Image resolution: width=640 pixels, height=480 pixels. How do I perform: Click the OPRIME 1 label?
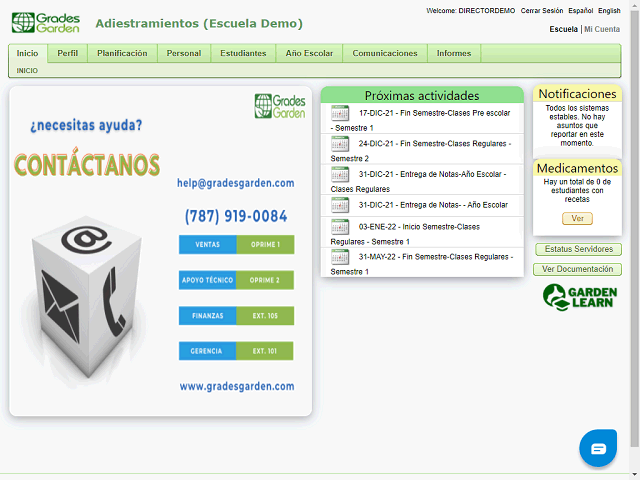pos(265,244)
